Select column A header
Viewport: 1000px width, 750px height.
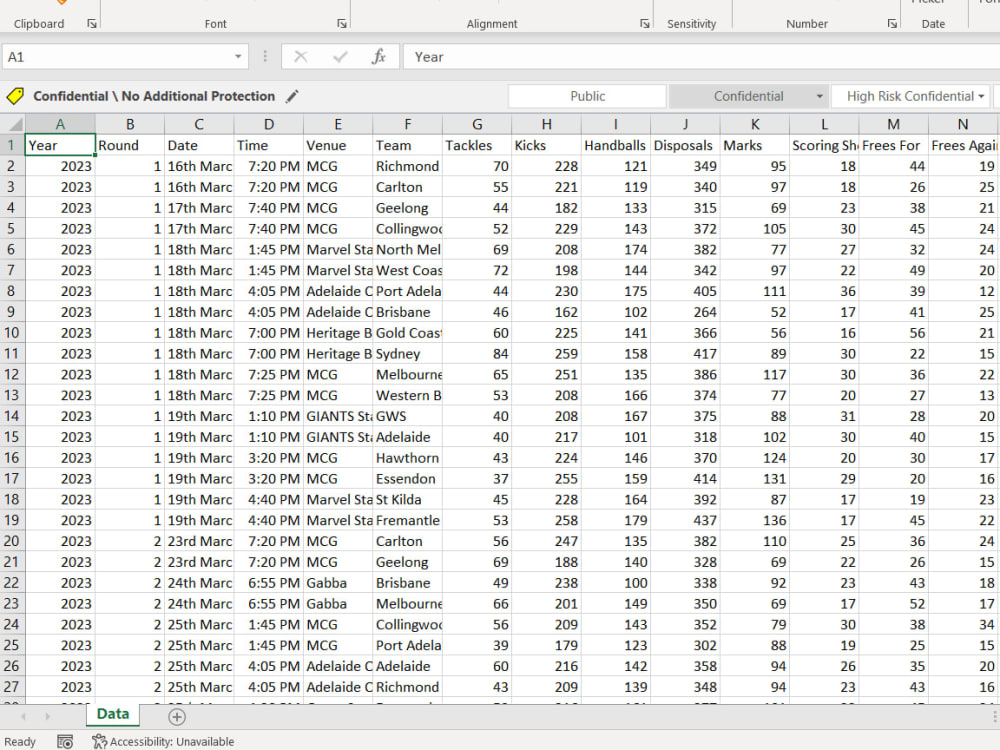60,124
